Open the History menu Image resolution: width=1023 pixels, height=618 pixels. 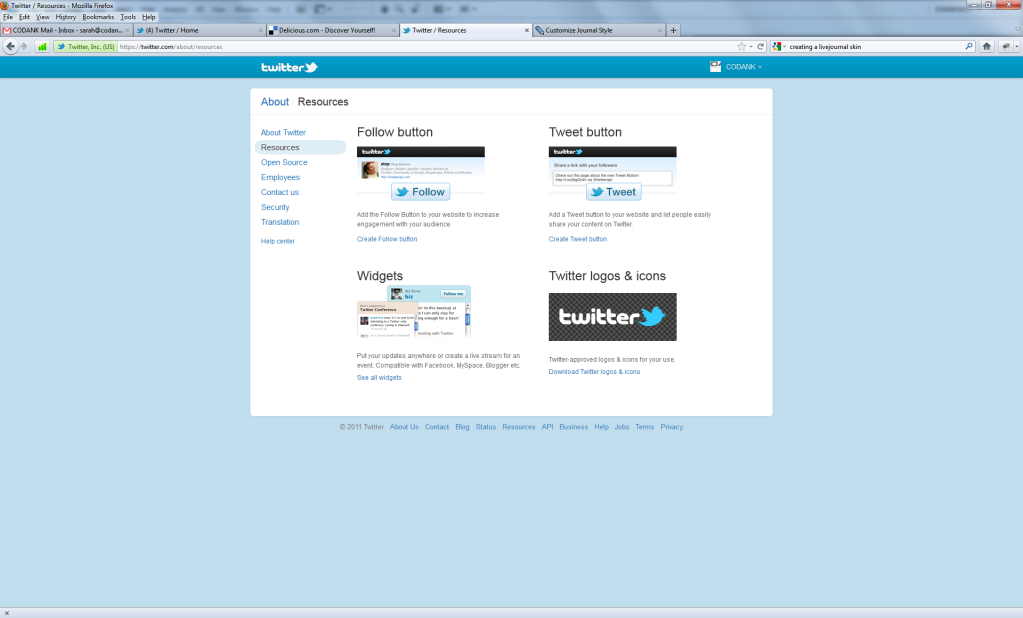click(65, 17)
